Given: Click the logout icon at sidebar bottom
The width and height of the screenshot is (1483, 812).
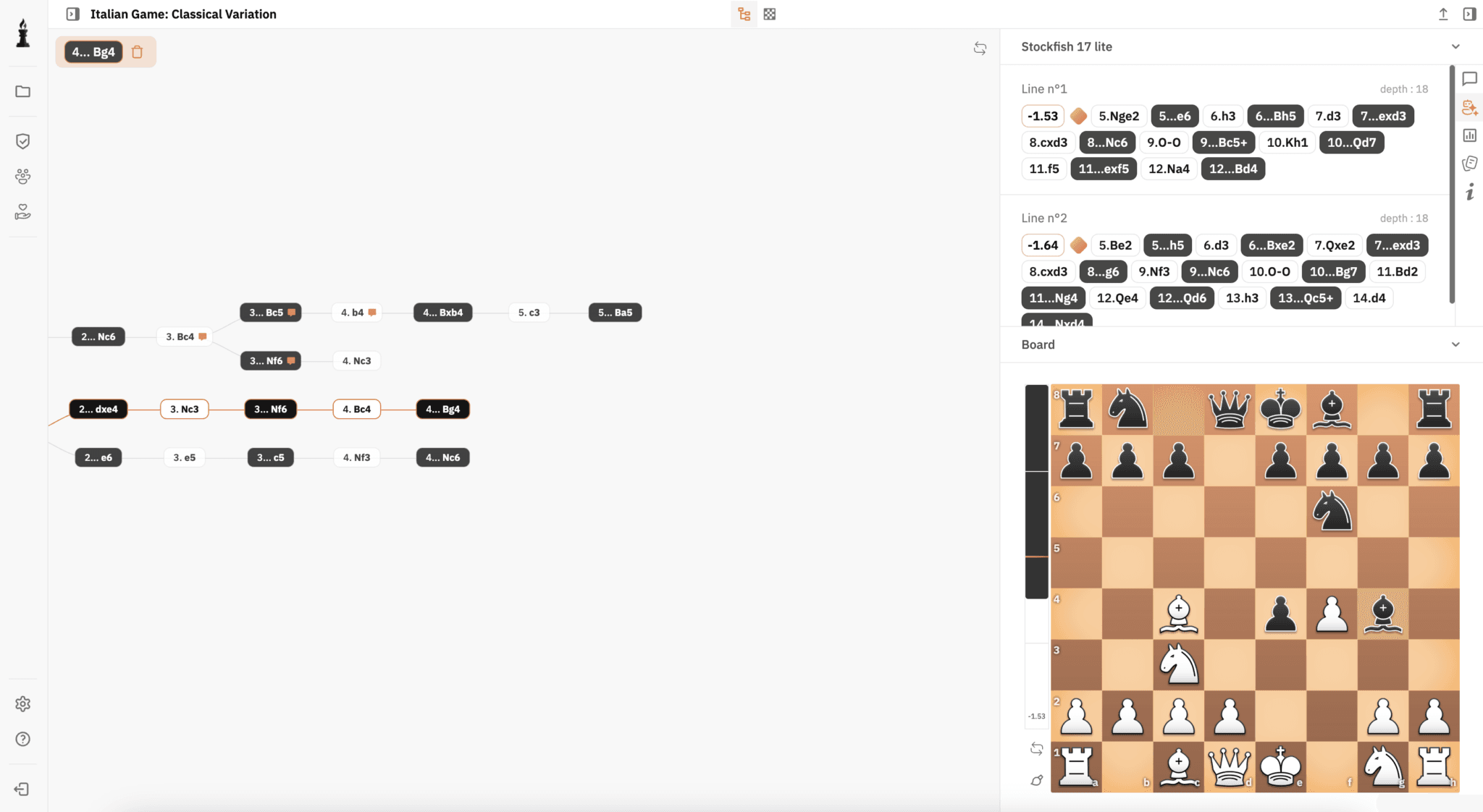Looking at the screenshot, I should coord(22,789).
